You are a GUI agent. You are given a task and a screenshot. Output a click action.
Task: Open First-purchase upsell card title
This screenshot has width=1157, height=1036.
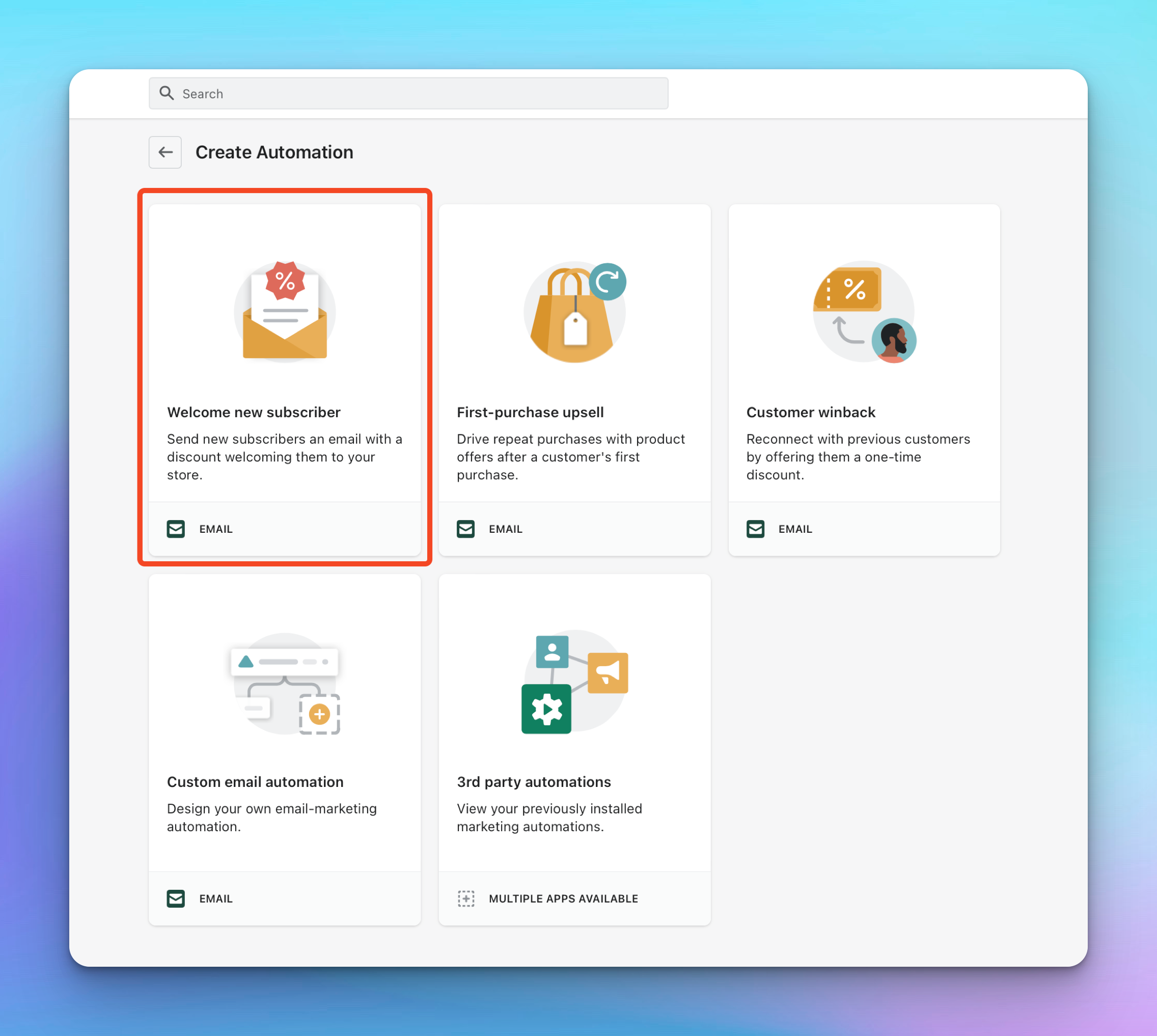click(530, 412)
